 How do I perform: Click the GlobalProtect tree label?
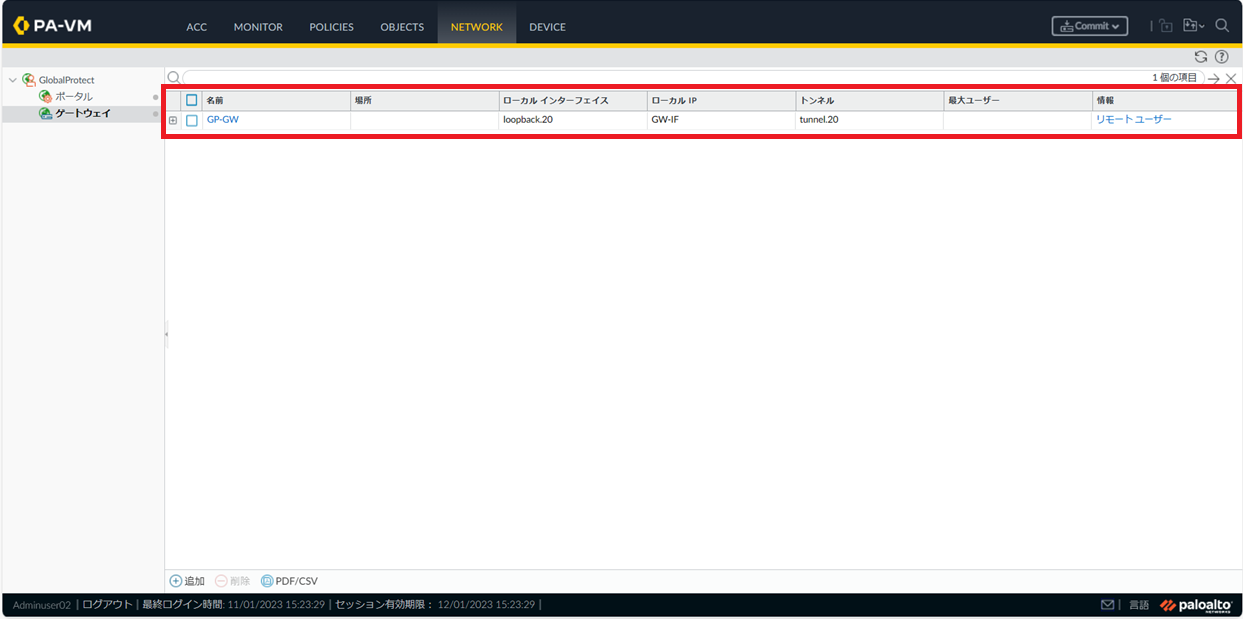[67, 79]
